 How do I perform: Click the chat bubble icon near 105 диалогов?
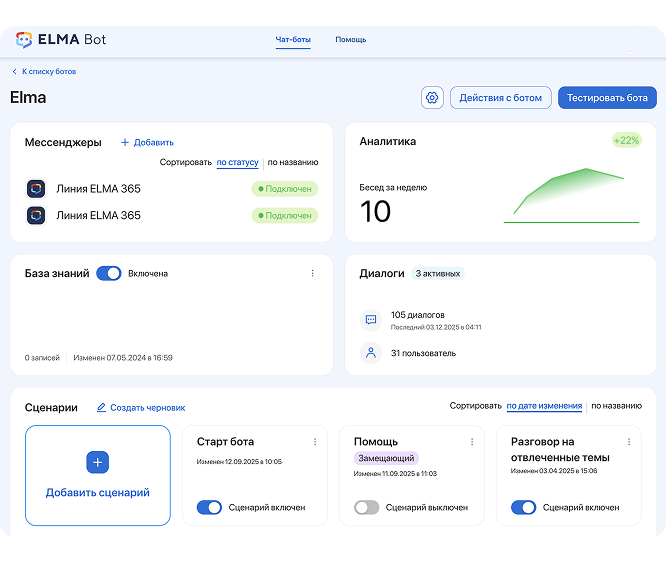point(371,320)
